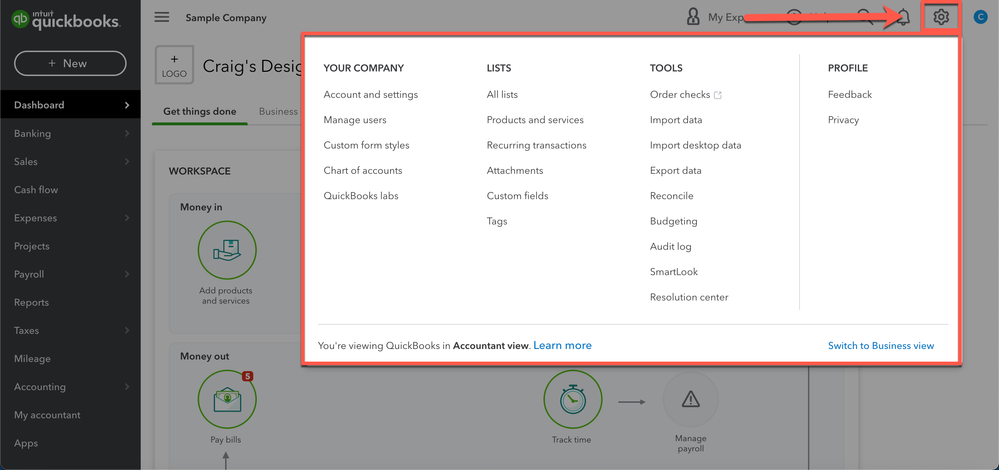Click the Order checks external link icon
The image size is (999, 470).
[x=718, y=95]
